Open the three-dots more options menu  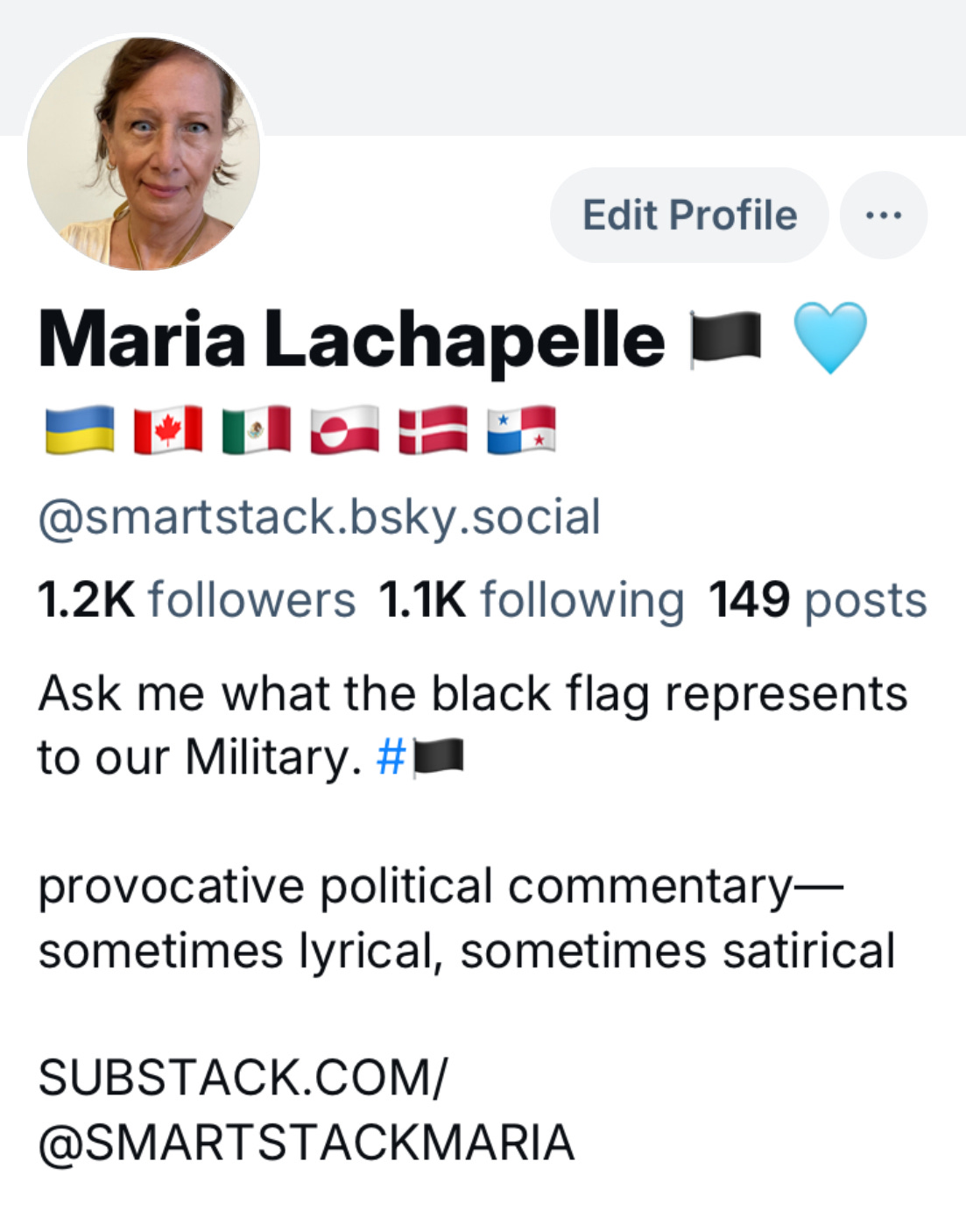(x=883, y=215)
